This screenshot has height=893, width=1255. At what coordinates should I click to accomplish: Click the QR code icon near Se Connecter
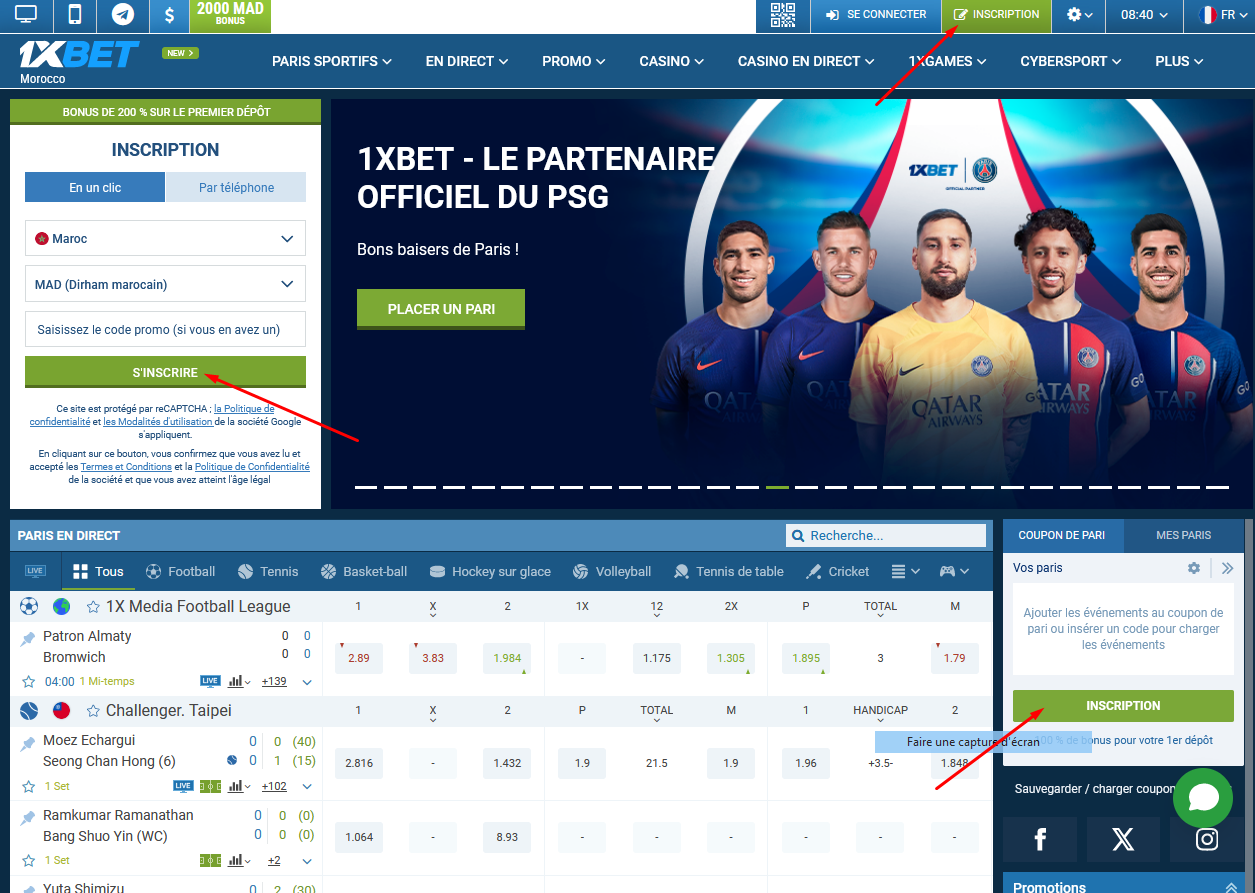pos(783,16)
